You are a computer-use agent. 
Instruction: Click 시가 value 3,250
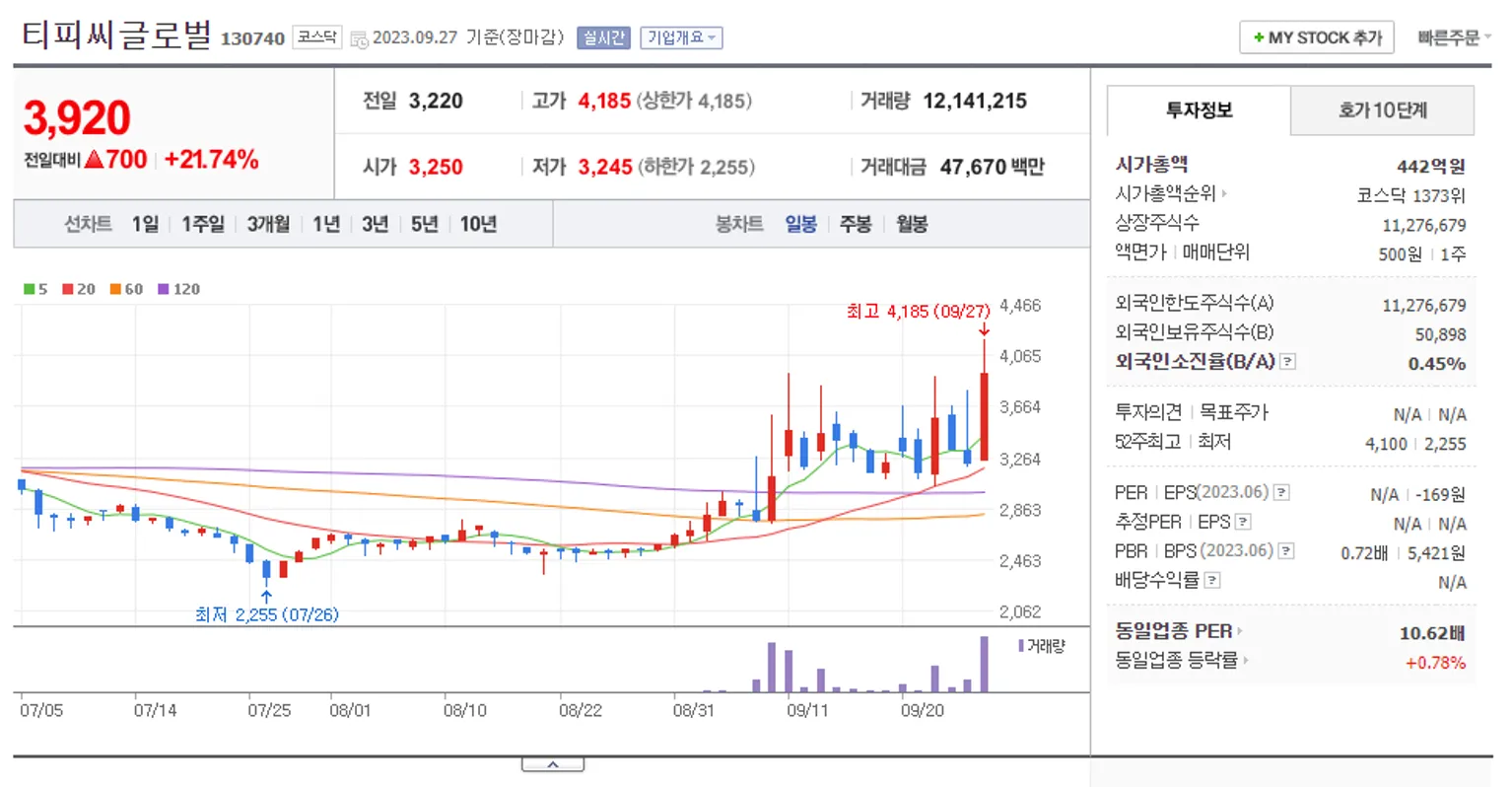click(436, 167)
